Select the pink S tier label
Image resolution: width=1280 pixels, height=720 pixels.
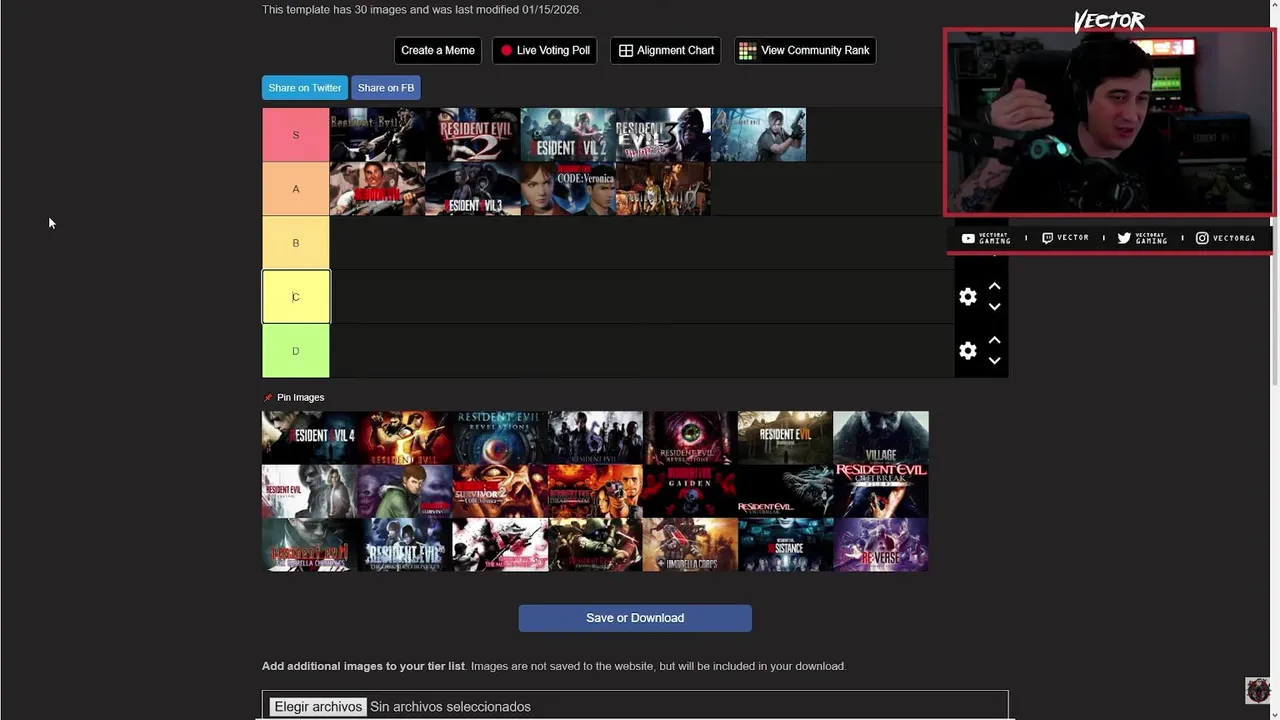tap(296, 135)
